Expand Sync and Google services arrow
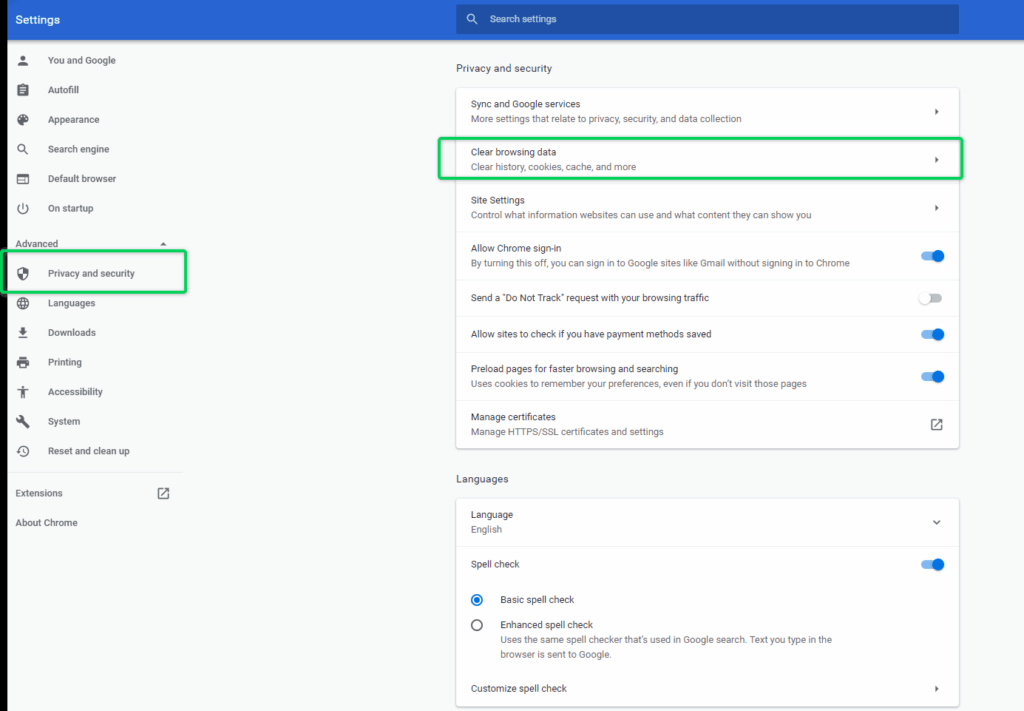The width and height of the screenshot is (1024, 711). [x=936, y=112]
